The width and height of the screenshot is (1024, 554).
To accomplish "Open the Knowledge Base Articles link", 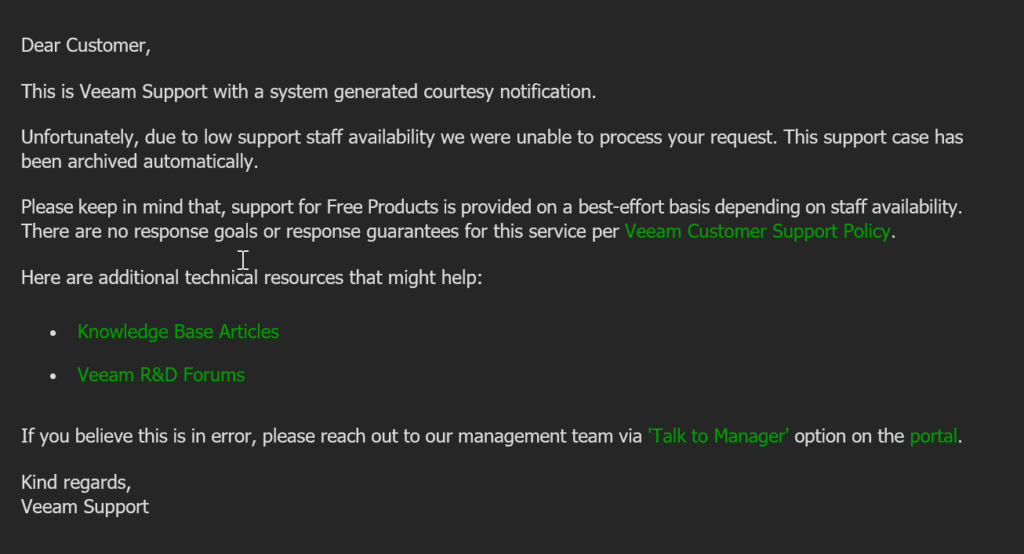I will coord(178,331).
